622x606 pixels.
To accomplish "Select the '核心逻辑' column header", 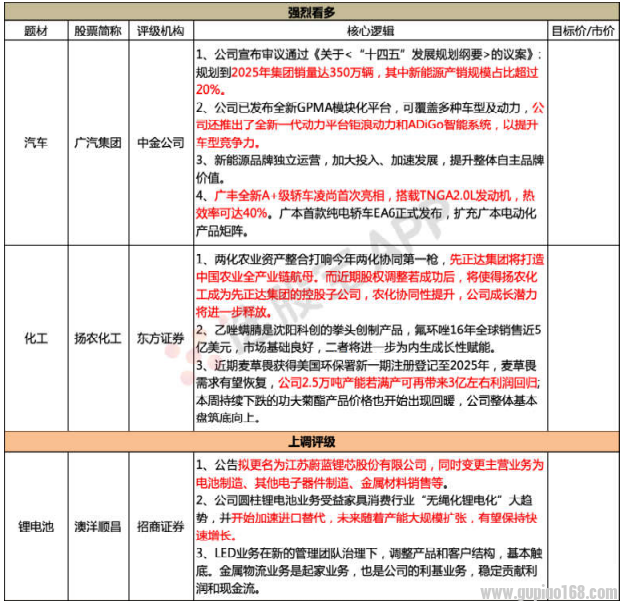I will click(370, 31).
